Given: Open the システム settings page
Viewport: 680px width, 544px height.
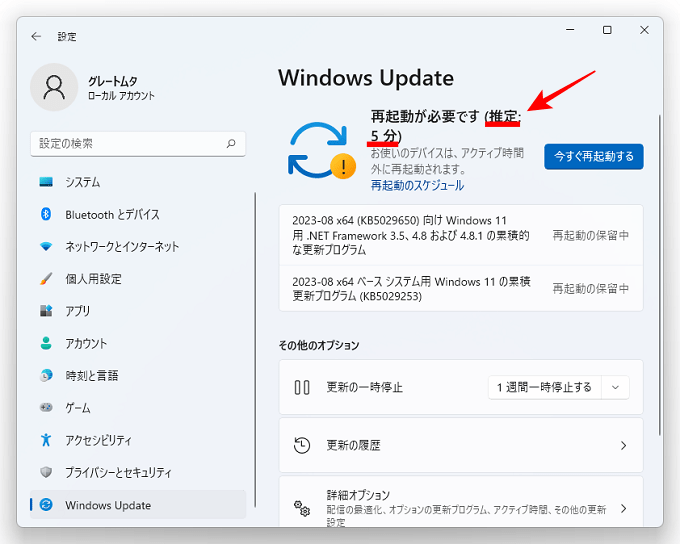Looking at the screenshot, I should coord(138,182).
